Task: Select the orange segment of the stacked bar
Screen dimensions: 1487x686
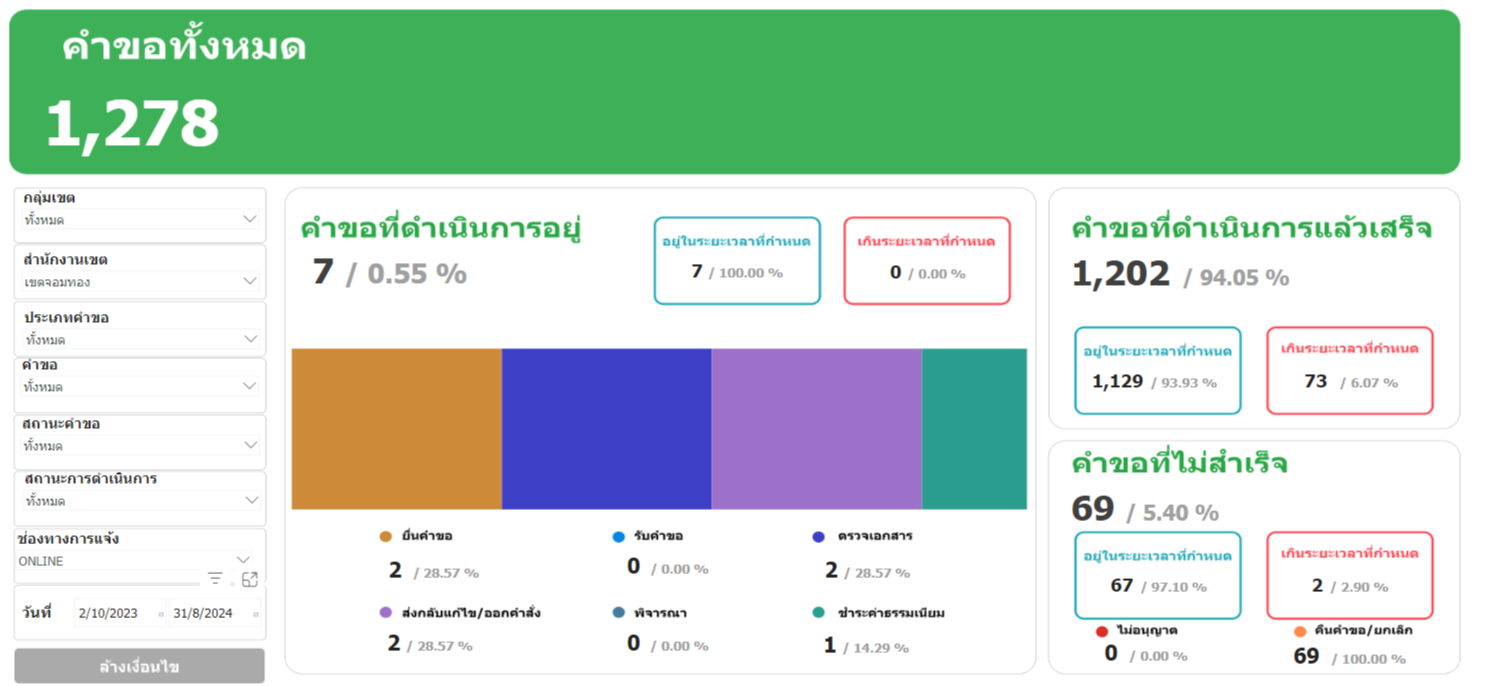Action: [396, 429]
